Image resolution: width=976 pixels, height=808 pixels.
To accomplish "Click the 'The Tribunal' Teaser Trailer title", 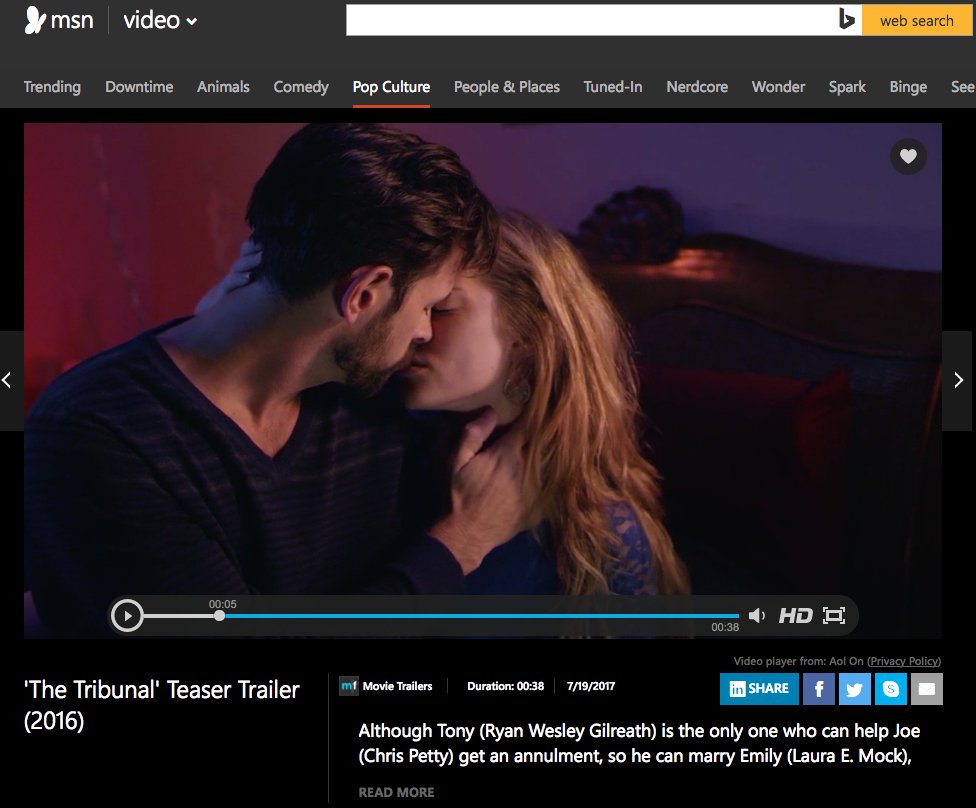I will [162, 705].
